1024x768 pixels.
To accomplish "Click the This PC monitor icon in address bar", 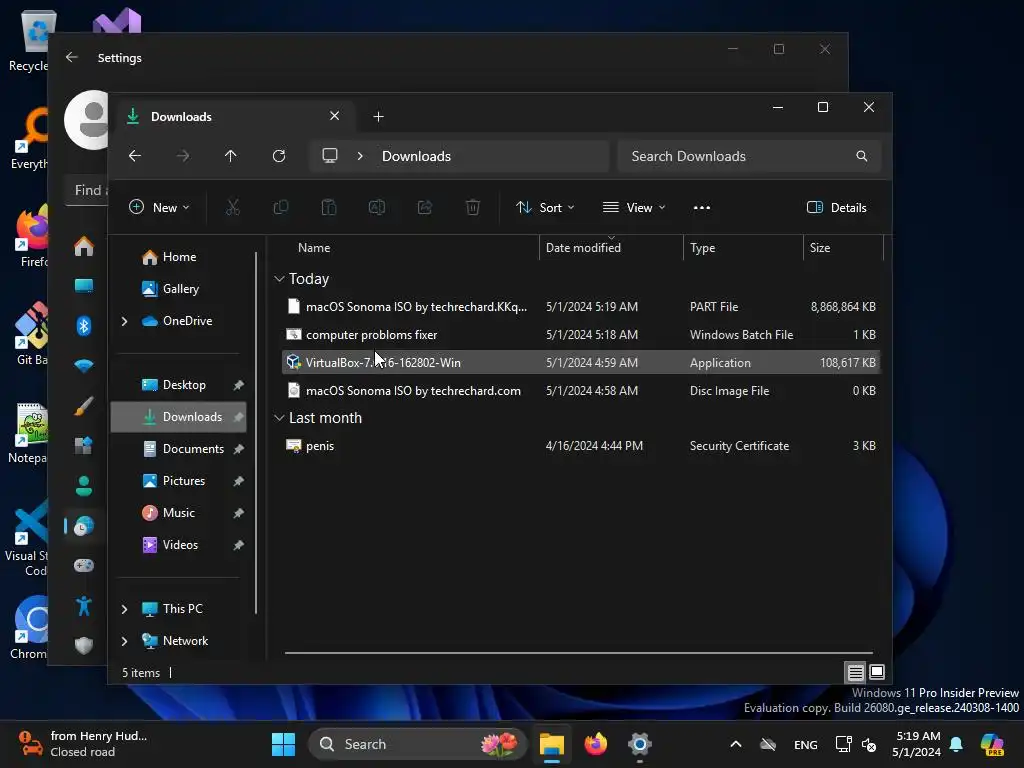I will tap(330, 156).
